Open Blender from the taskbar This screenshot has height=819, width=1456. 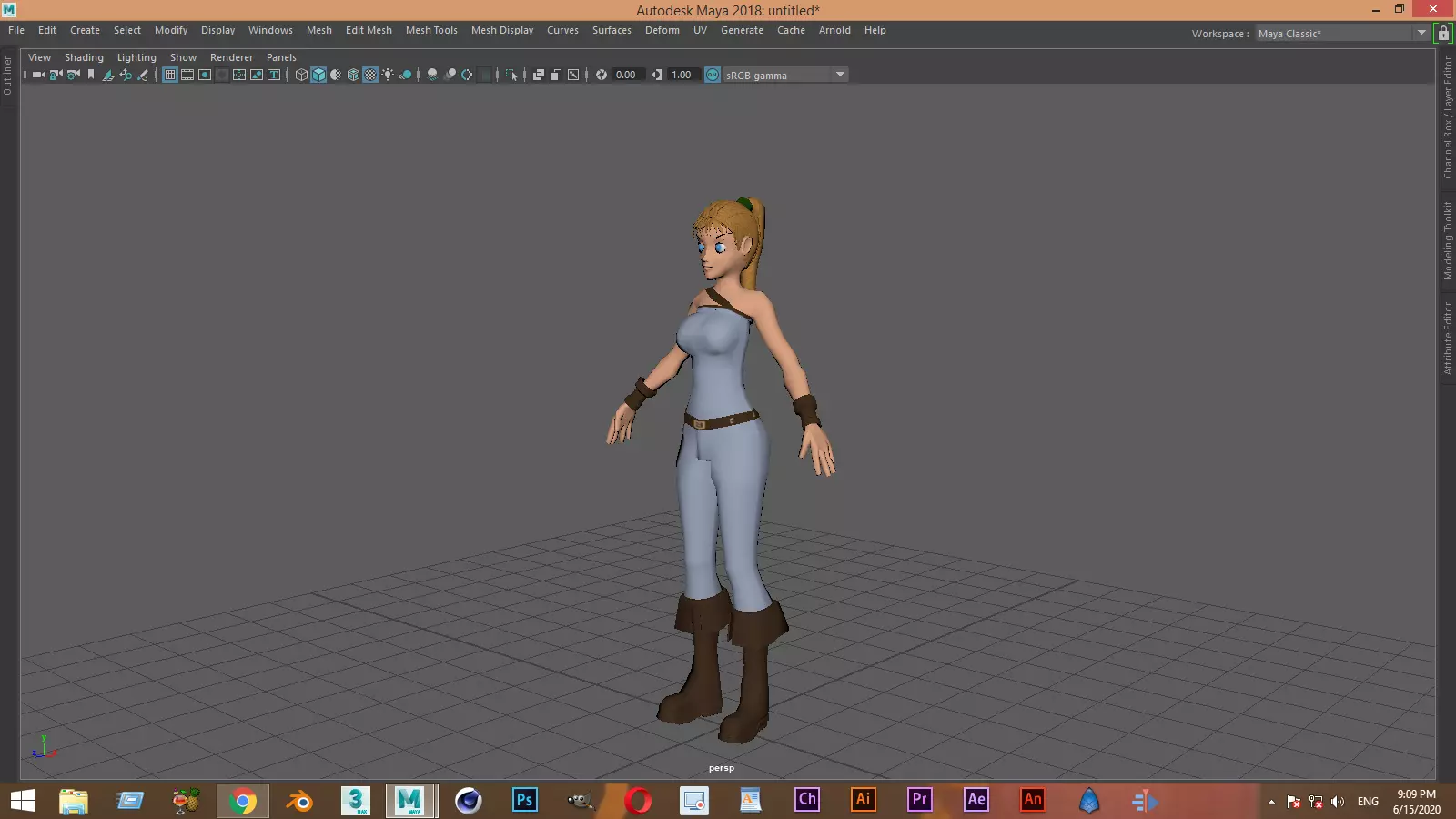(x=298, y=801)
